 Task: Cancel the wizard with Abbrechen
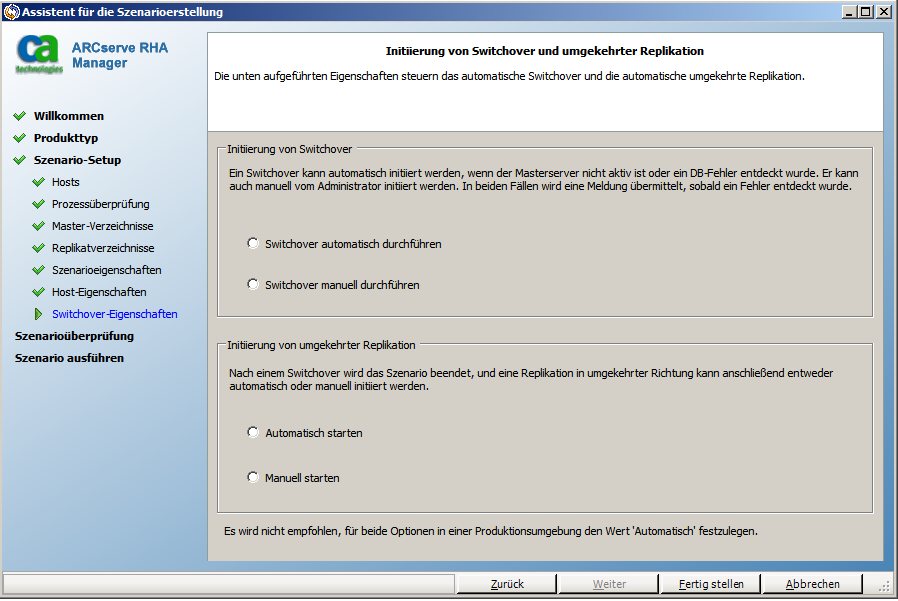click(812, 584)
